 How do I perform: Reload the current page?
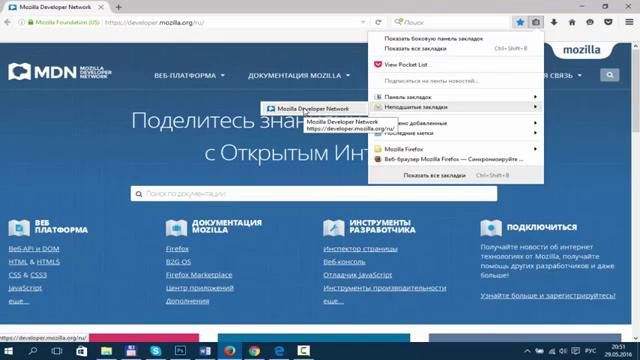coord(378,22)
